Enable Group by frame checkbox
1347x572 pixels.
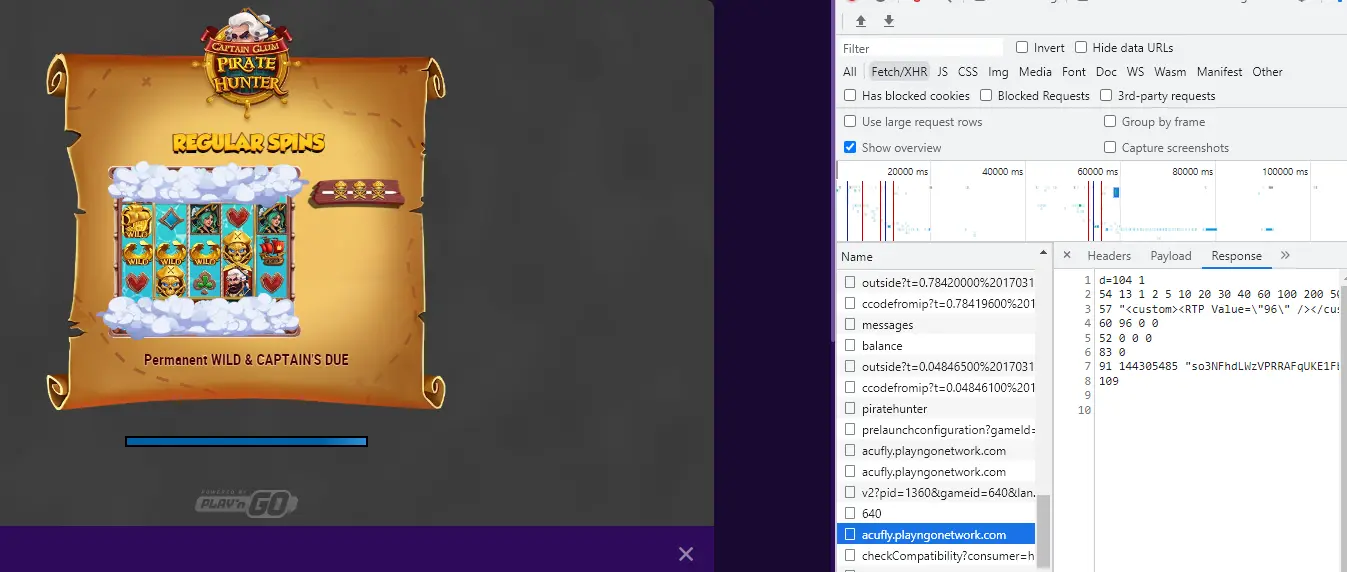[1110, 121]
